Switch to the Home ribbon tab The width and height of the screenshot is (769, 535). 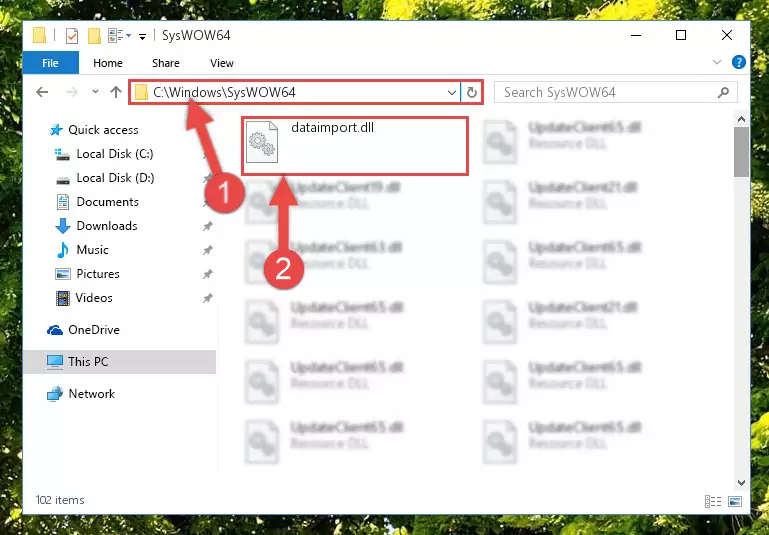click(x=107, y=63)
